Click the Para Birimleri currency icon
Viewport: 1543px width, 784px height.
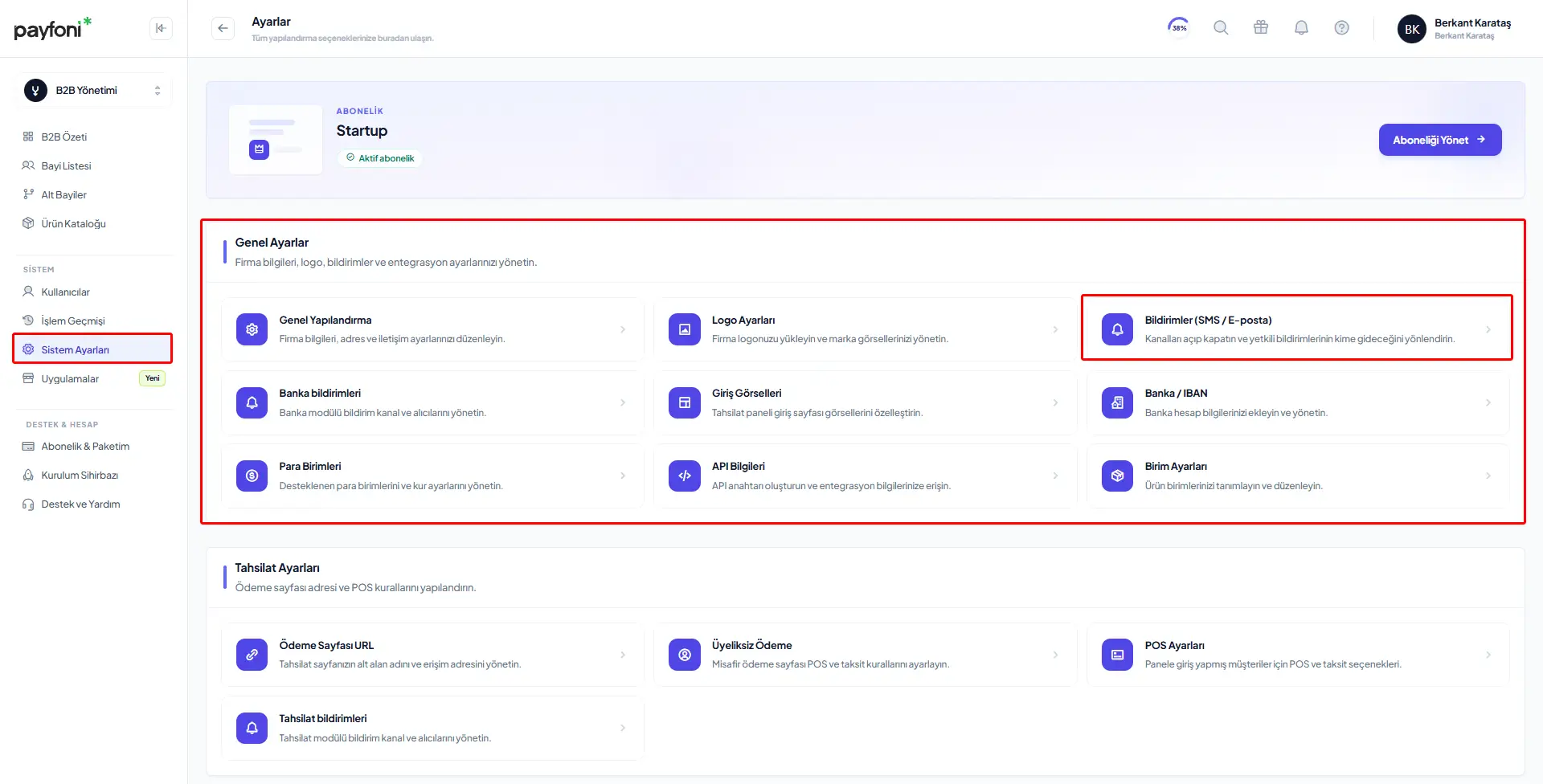click(x=252, y=476)
